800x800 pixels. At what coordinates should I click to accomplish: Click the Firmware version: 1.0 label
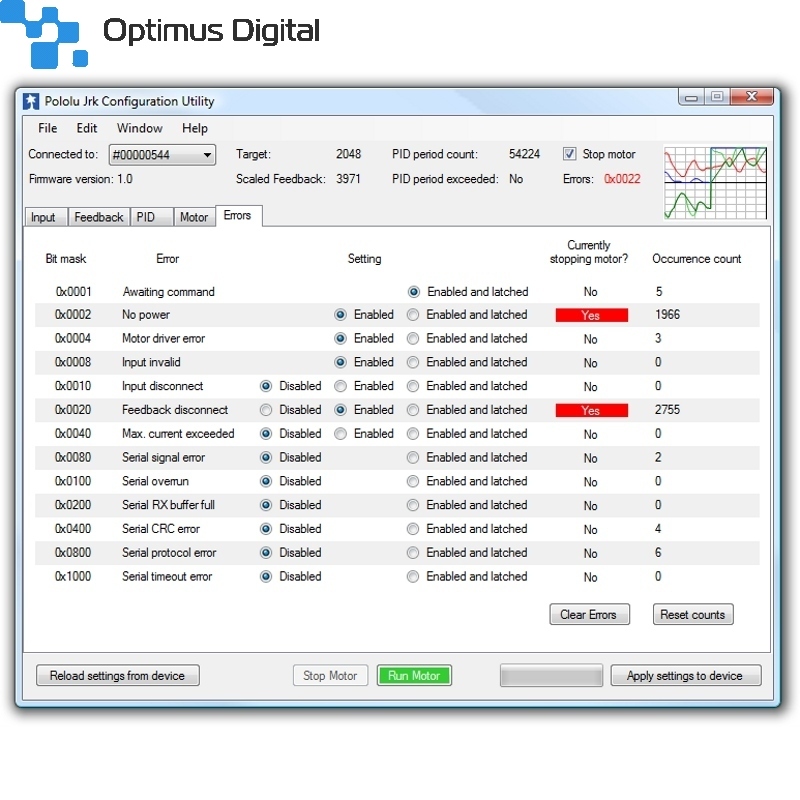pos(81,179)
